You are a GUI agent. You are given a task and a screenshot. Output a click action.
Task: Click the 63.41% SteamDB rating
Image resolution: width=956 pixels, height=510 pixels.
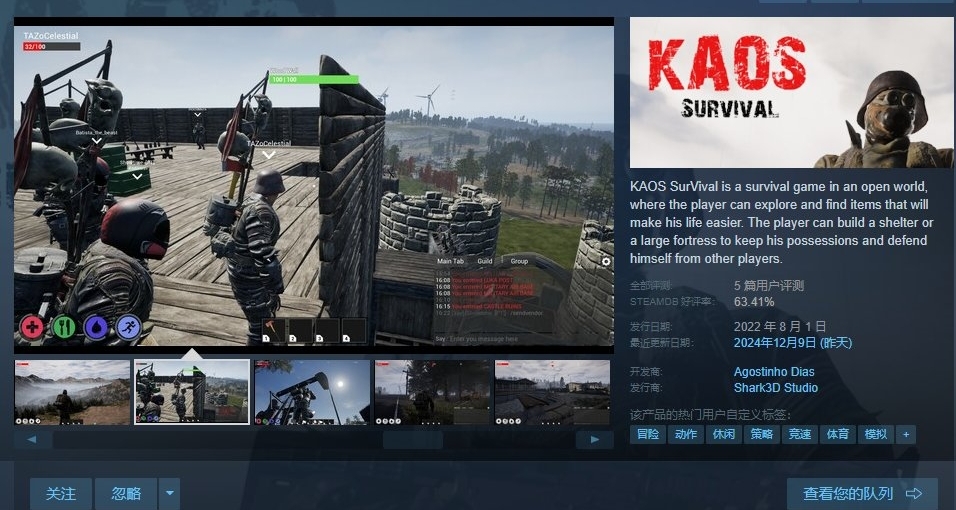click(754, 302)
